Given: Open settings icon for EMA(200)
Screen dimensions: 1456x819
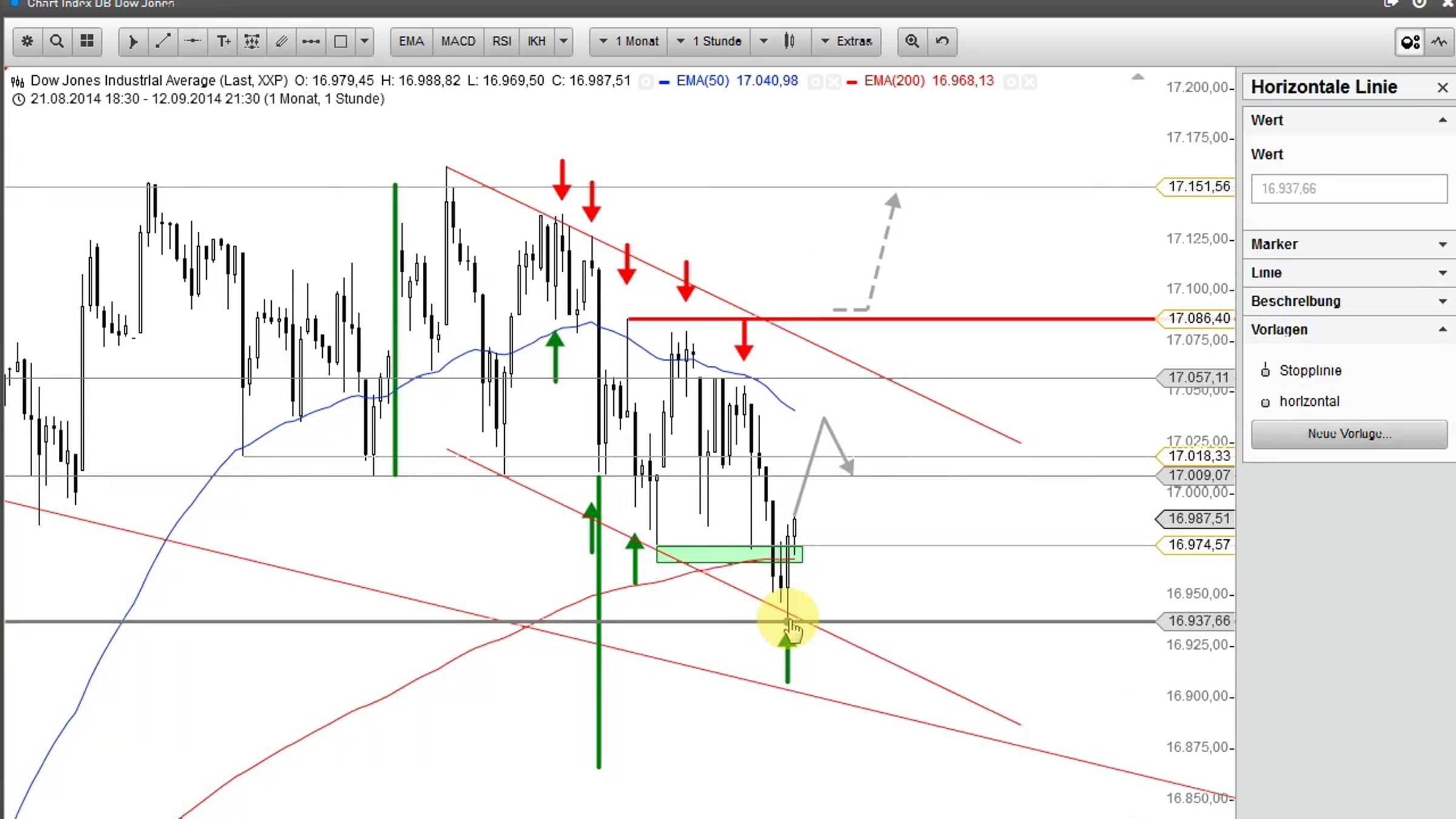Looking at the screenshot, I should 1011,81.
